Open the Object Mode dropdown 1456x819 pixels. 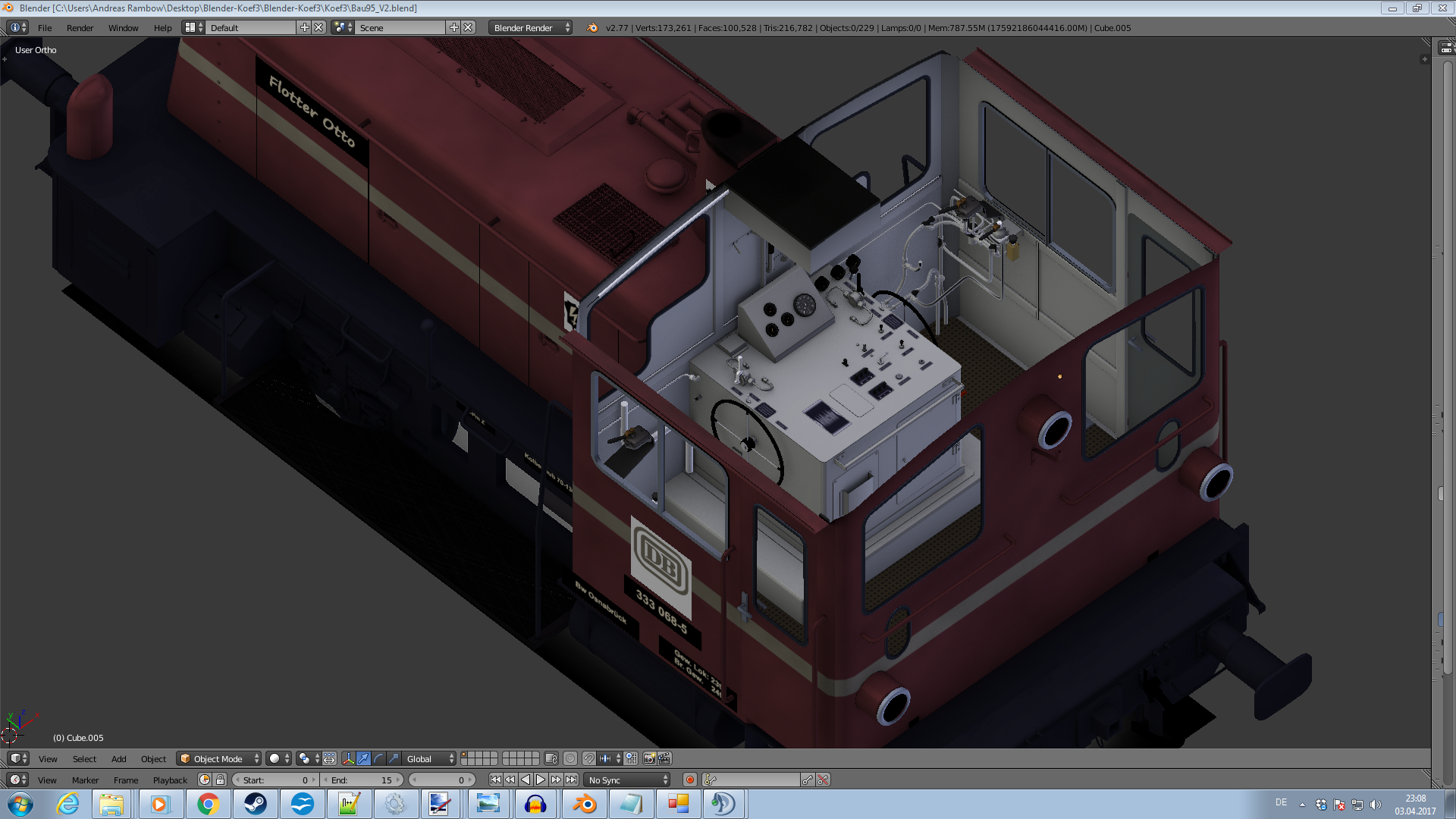218,758
